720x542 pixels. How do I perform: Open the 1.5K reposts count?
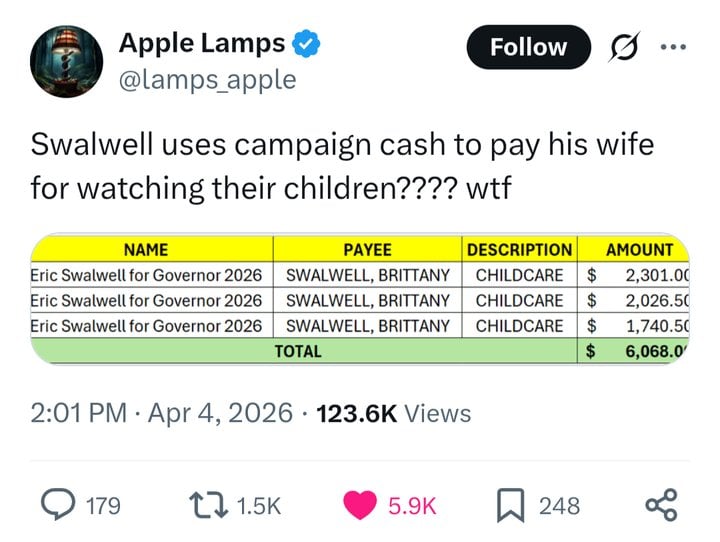[x=259, y=506]
